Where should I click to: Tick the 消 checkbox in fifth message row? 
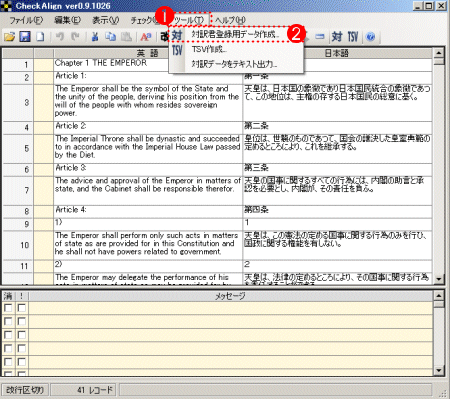pos(8,362)
